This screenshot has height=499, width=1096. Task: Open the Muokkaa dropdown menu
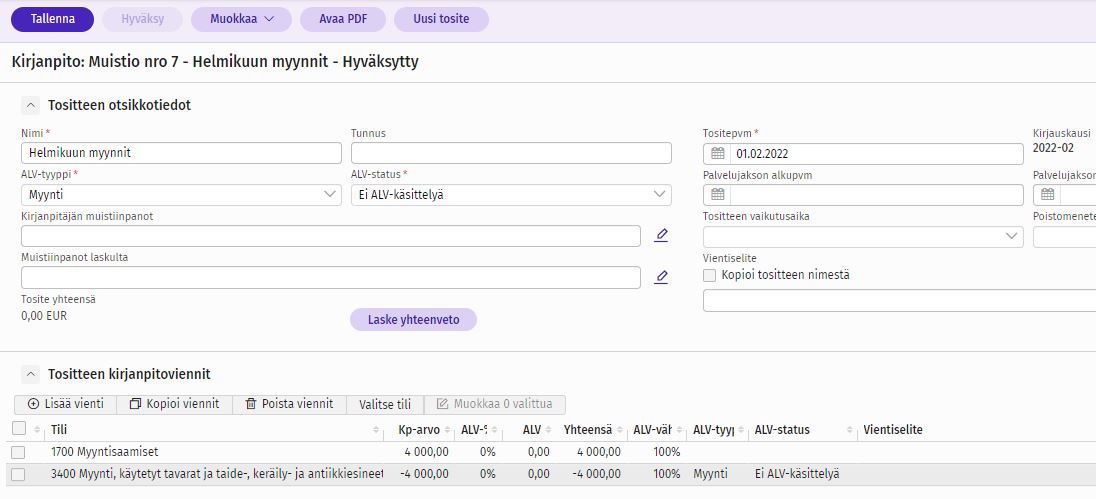(x=241, y=20)
